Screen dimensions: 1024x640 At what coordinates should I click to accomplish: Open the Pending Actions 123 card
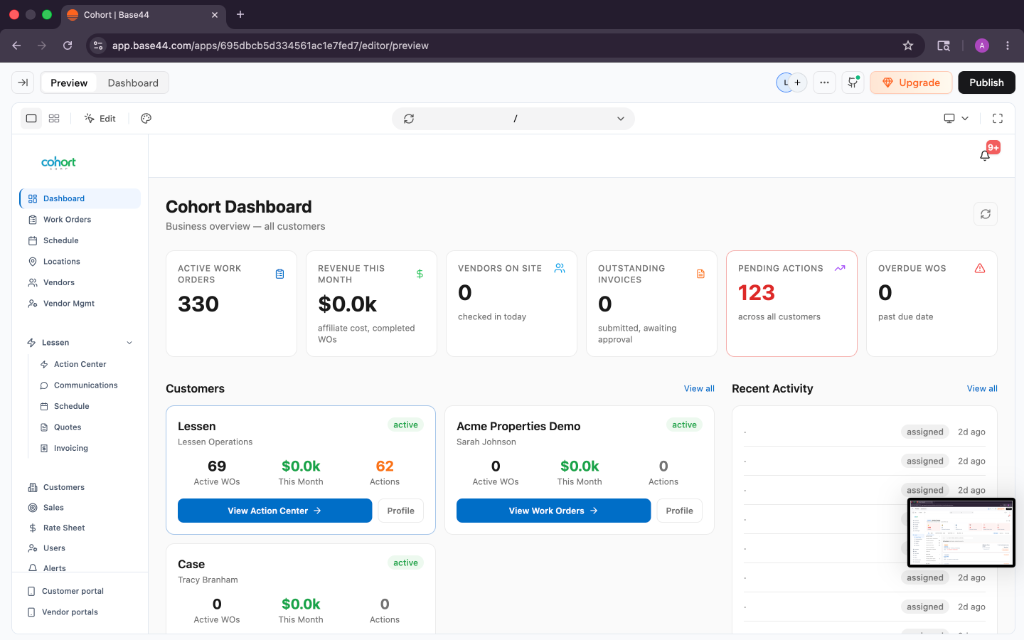(792, 304)
